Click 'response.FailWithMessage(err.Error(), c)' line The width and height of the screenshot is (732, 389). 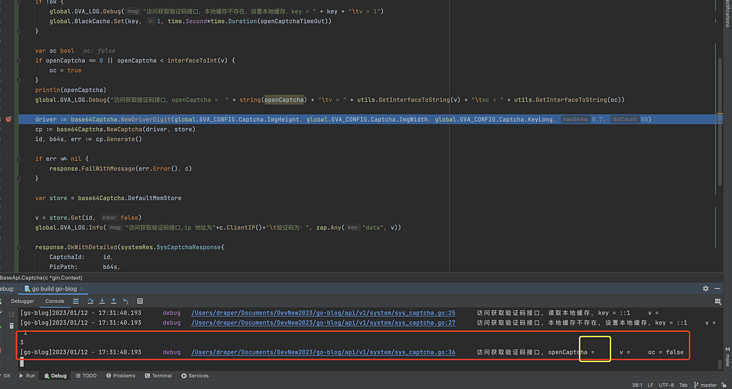[120, 169]
